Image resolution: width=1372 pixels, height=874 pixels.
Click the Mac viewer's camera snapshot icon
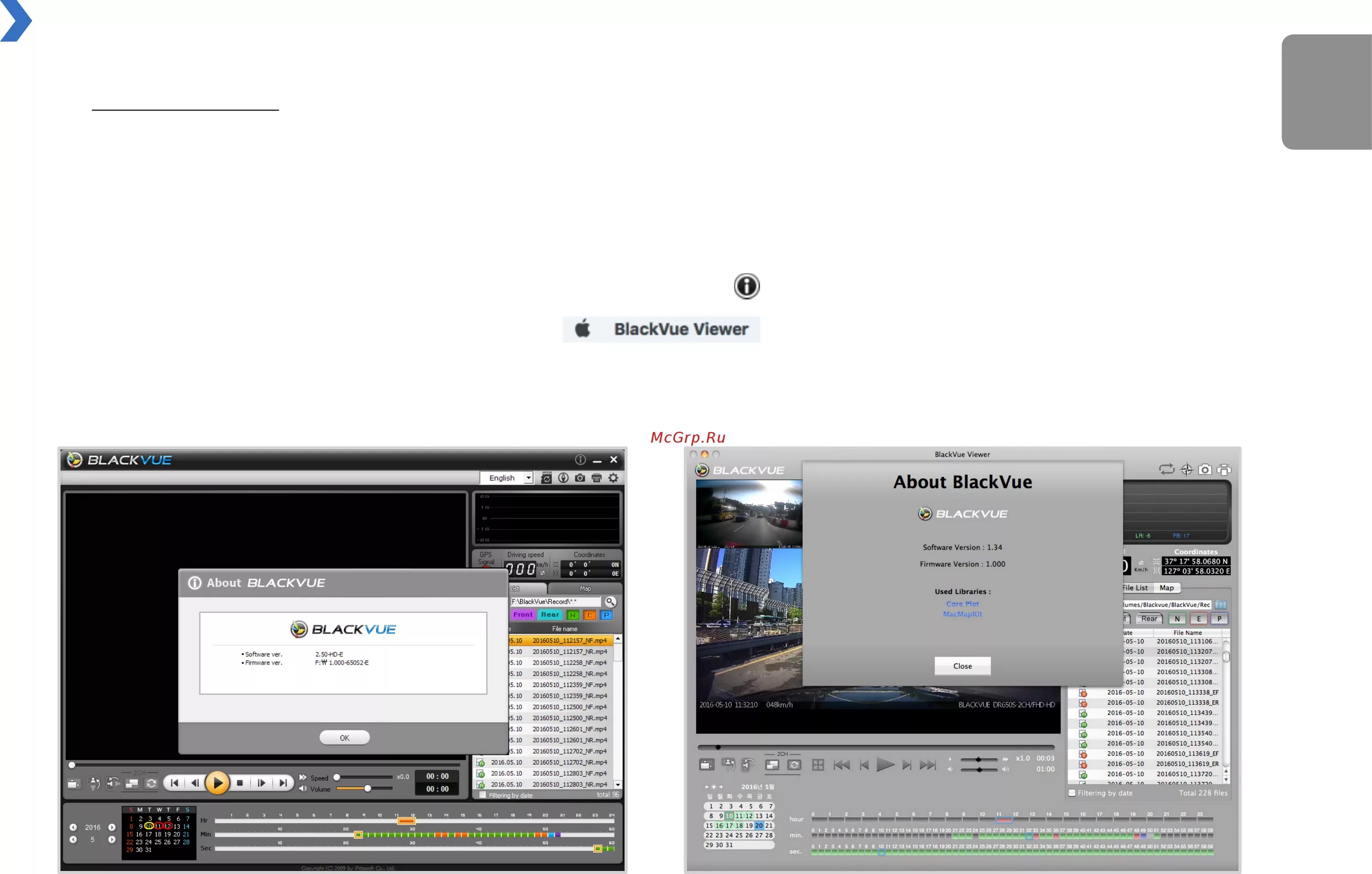point(1205,470)
